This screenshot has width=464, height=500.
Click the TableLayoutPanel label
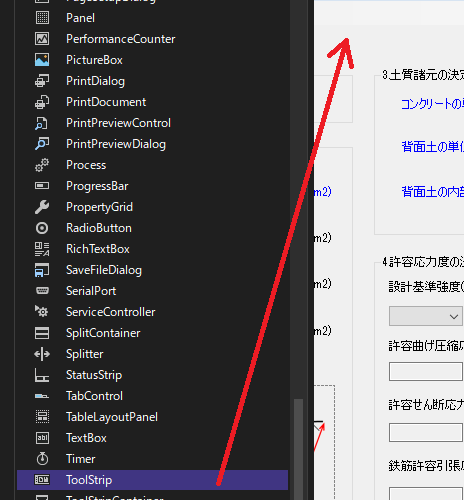tap(112, 417)
